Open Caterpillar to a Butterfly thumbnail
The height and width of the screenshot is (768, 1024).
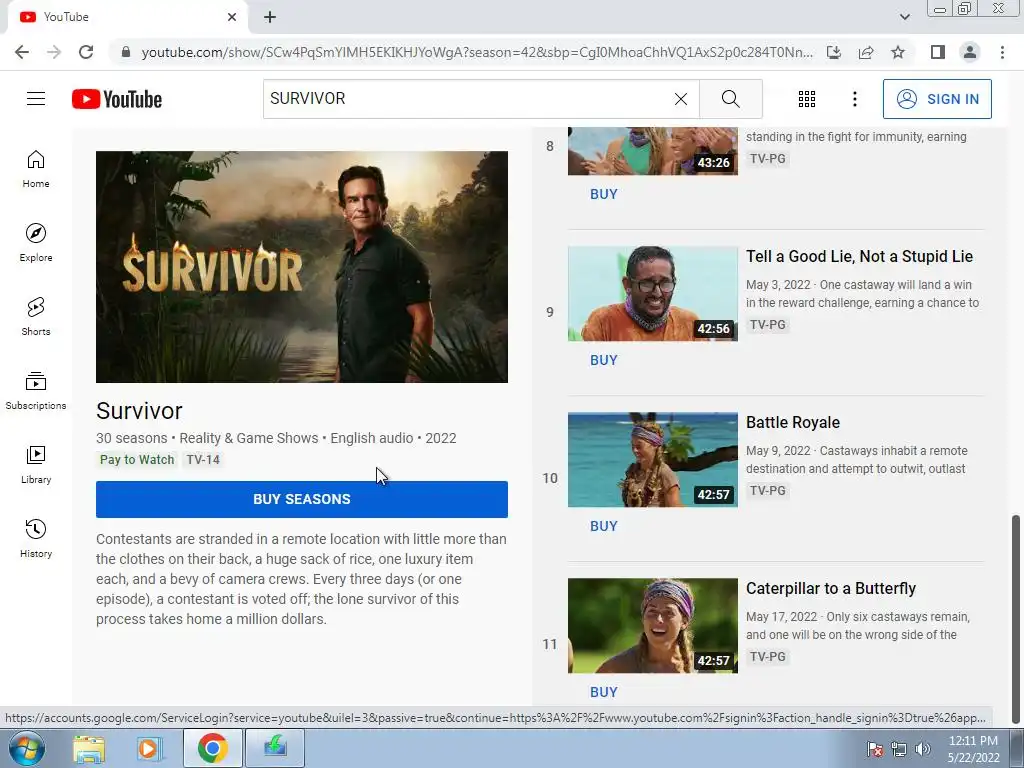pyautogui.click(x=652, y=625)
